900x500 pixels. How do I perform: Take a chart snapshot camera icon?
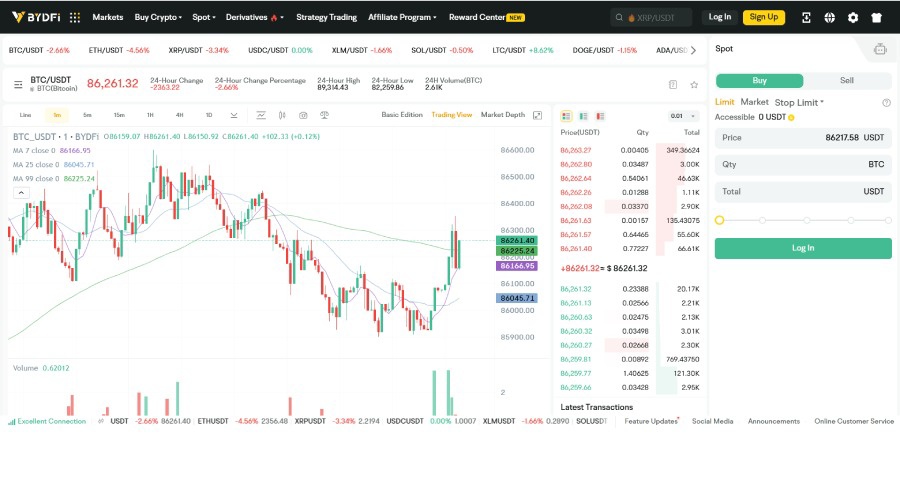(303, 115)
